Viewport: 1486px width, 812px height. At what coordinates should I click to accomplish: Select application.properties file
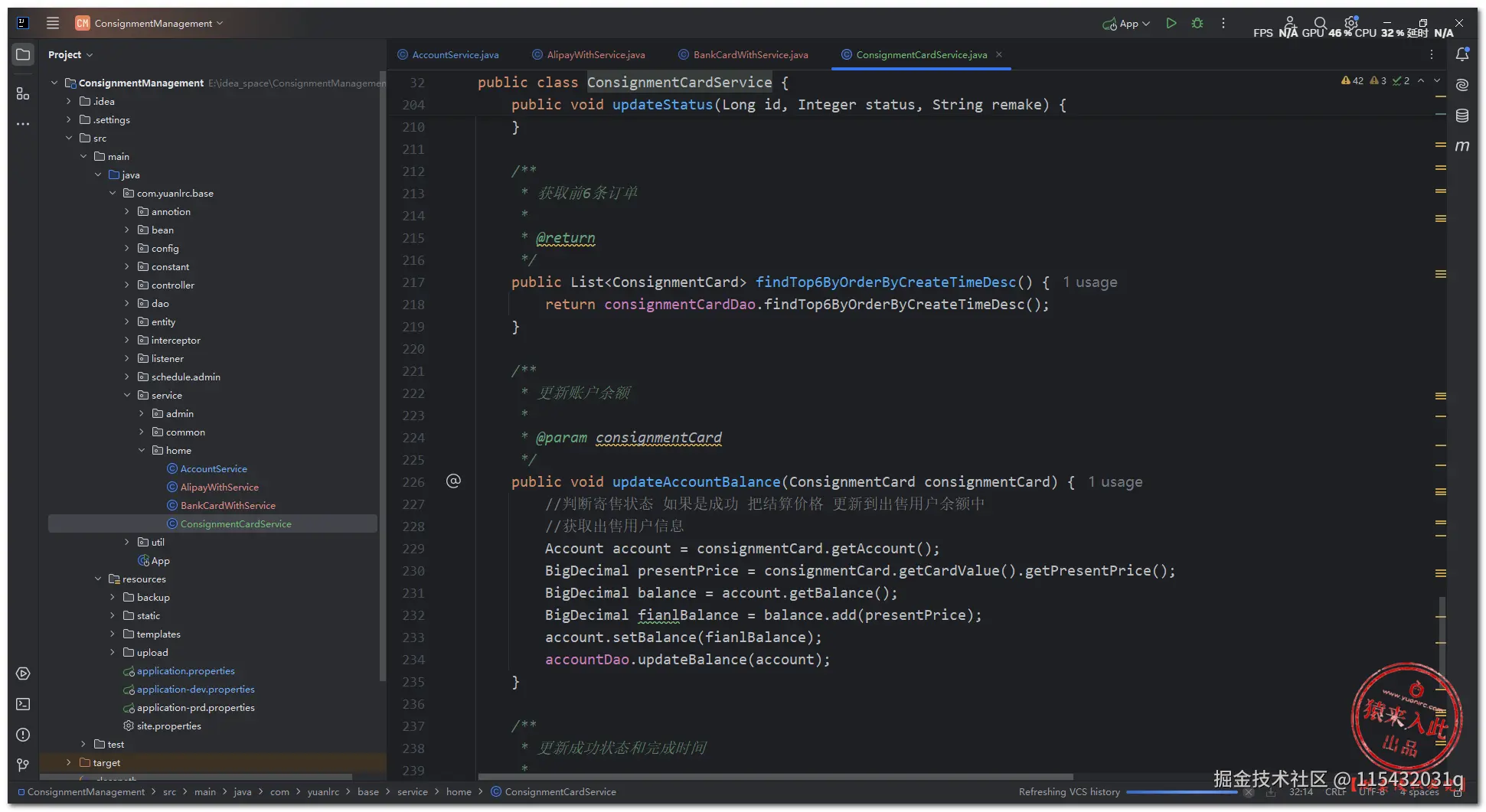(x=179, y=670)
